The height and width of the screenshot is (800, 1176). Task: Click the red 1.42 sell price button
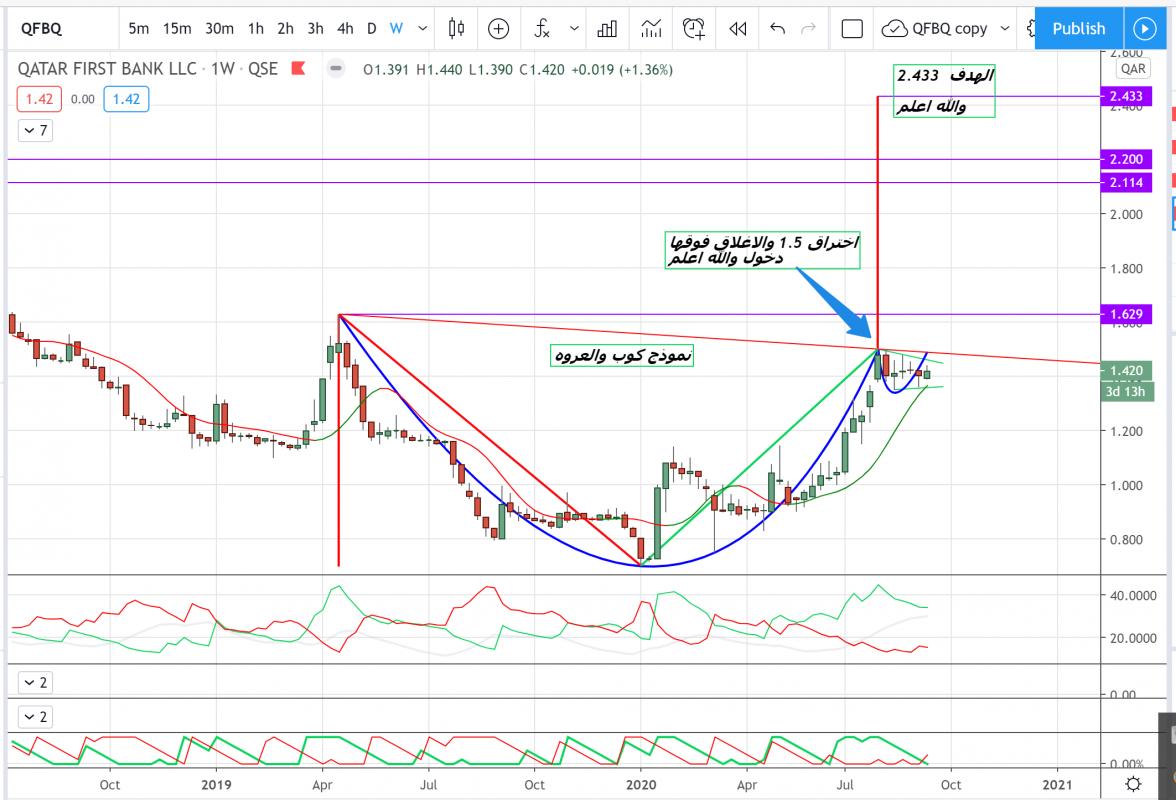(39, 99)
